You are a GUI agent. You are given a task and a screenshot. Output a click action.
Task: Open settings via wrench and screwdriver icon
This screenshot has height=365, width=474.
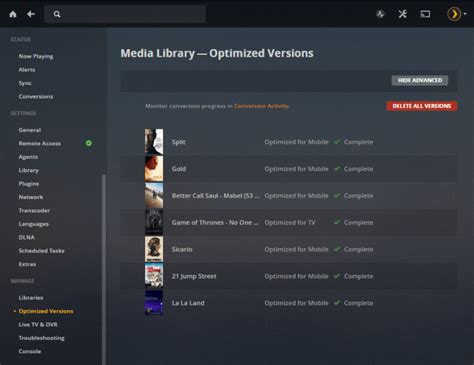coord(402,14)
